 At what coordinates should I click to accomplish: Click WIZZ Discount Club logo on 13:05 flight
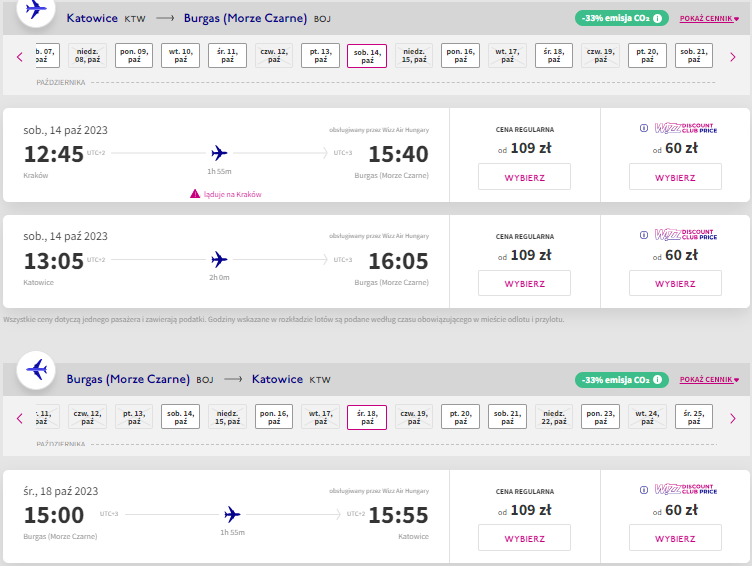pyautogui.click(x=686, y=235)
